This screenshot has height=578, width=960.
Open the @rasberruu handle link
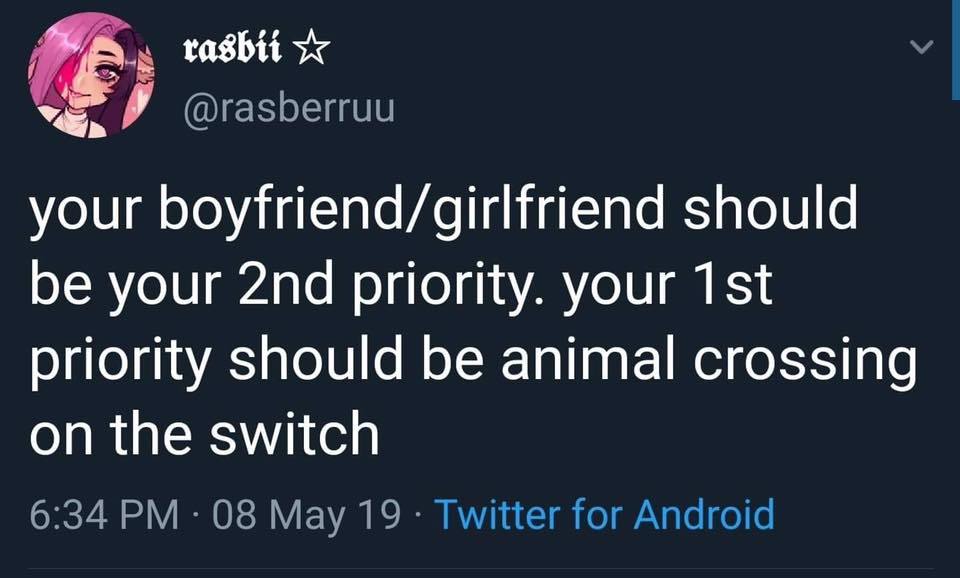point(290,107)
